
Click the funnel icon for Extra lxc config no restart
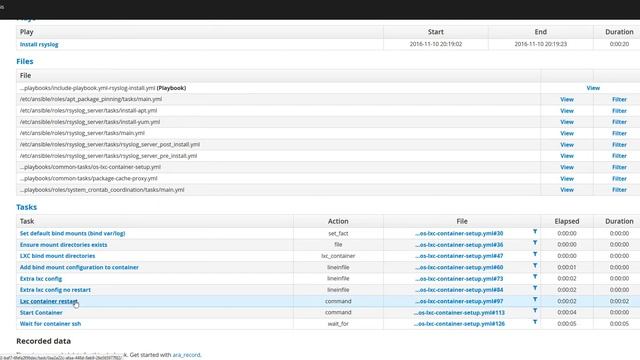click(x=535, y=288)
